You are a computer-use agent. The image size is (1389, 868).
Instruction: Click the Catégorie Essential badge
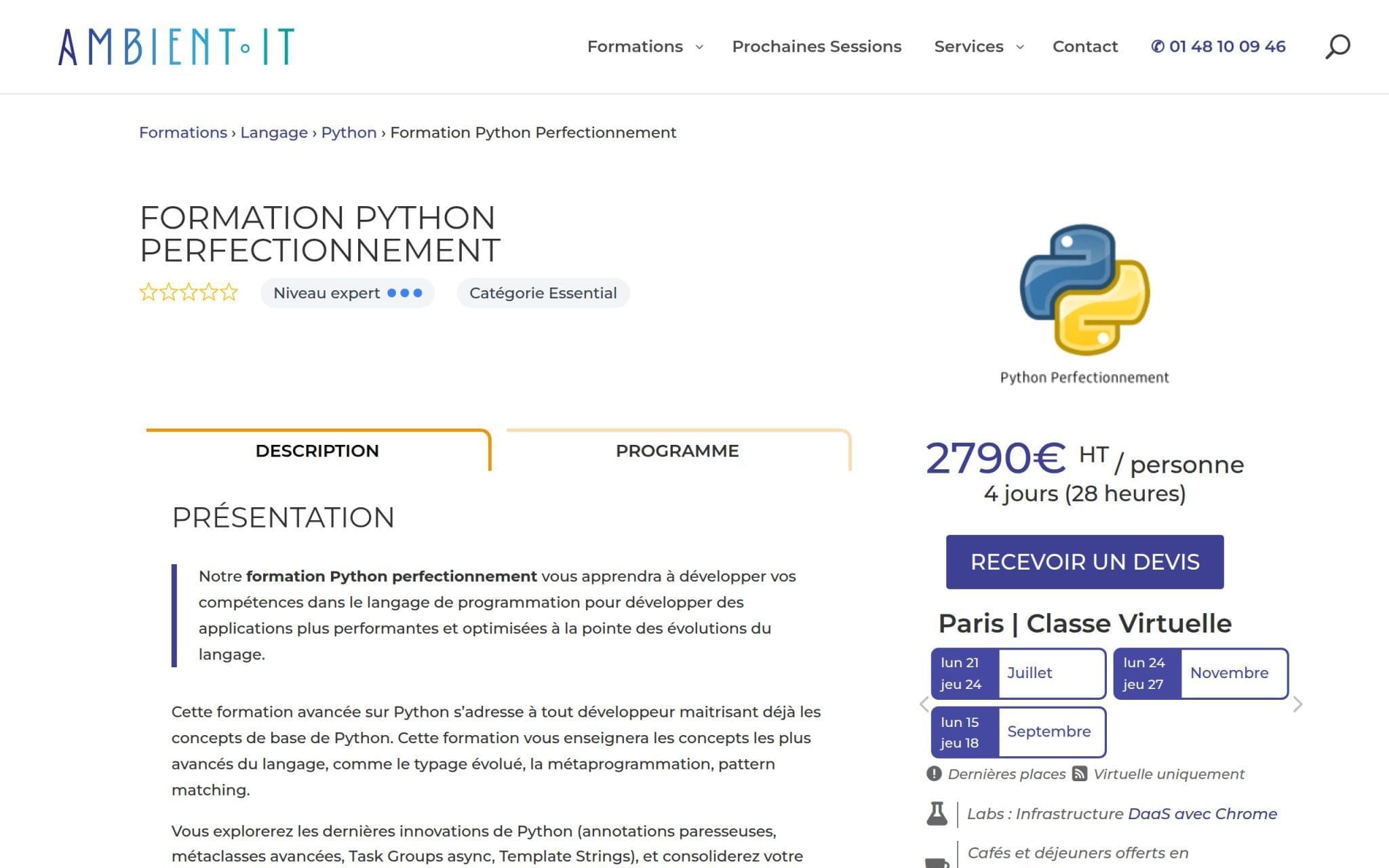coord(543,293)
